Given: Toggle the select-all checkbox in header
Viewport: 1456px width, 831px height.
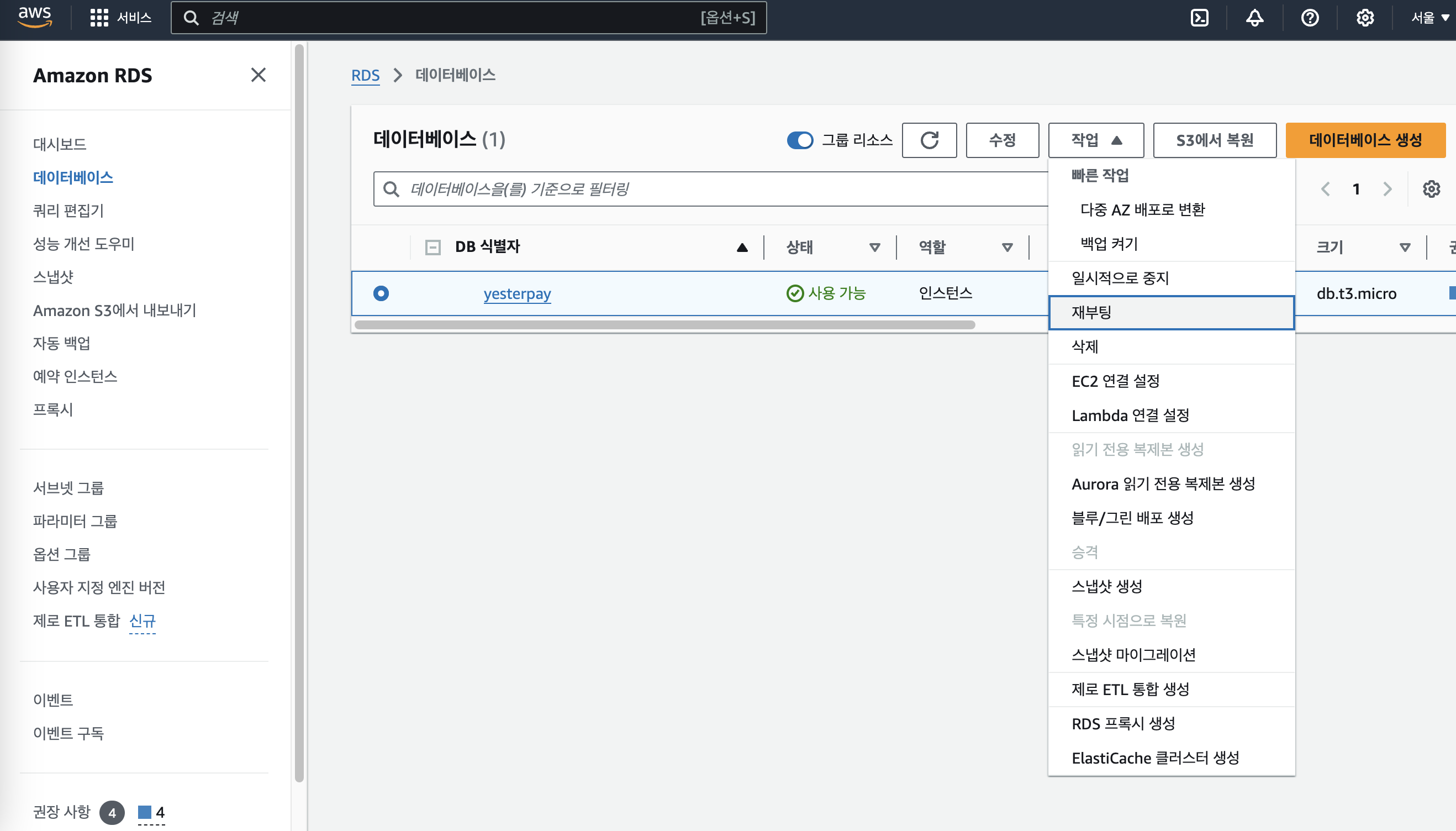Looking at the screenshot, I should point(433,247).
